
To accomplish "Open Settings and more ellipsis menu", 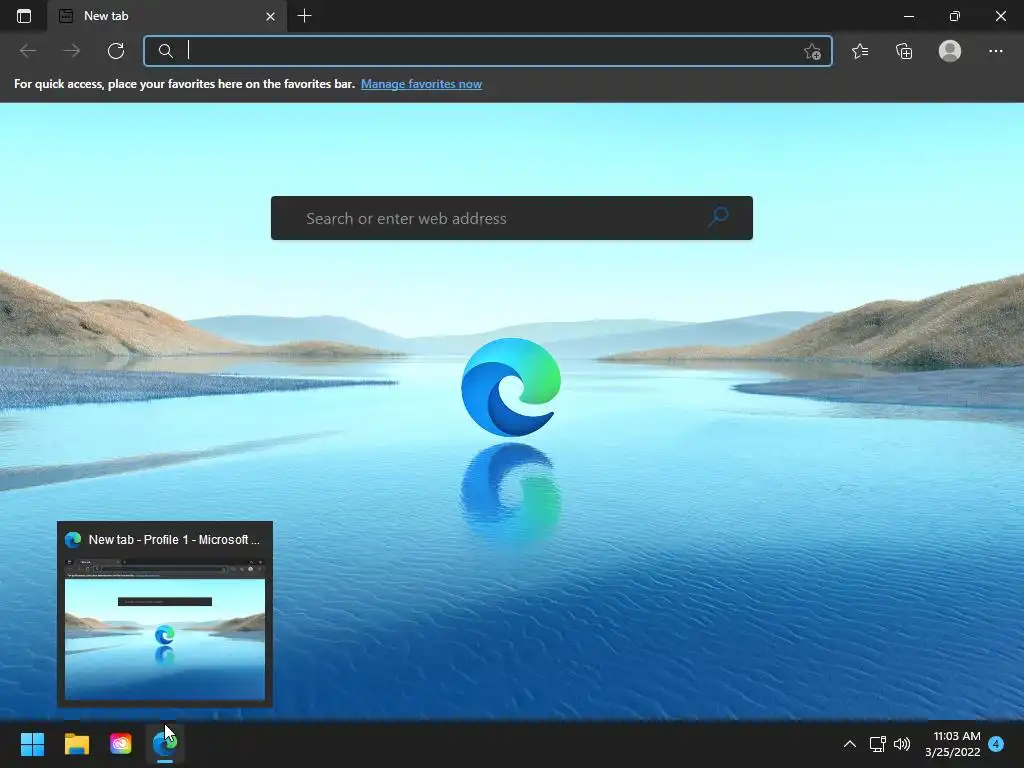I will 996,51.
